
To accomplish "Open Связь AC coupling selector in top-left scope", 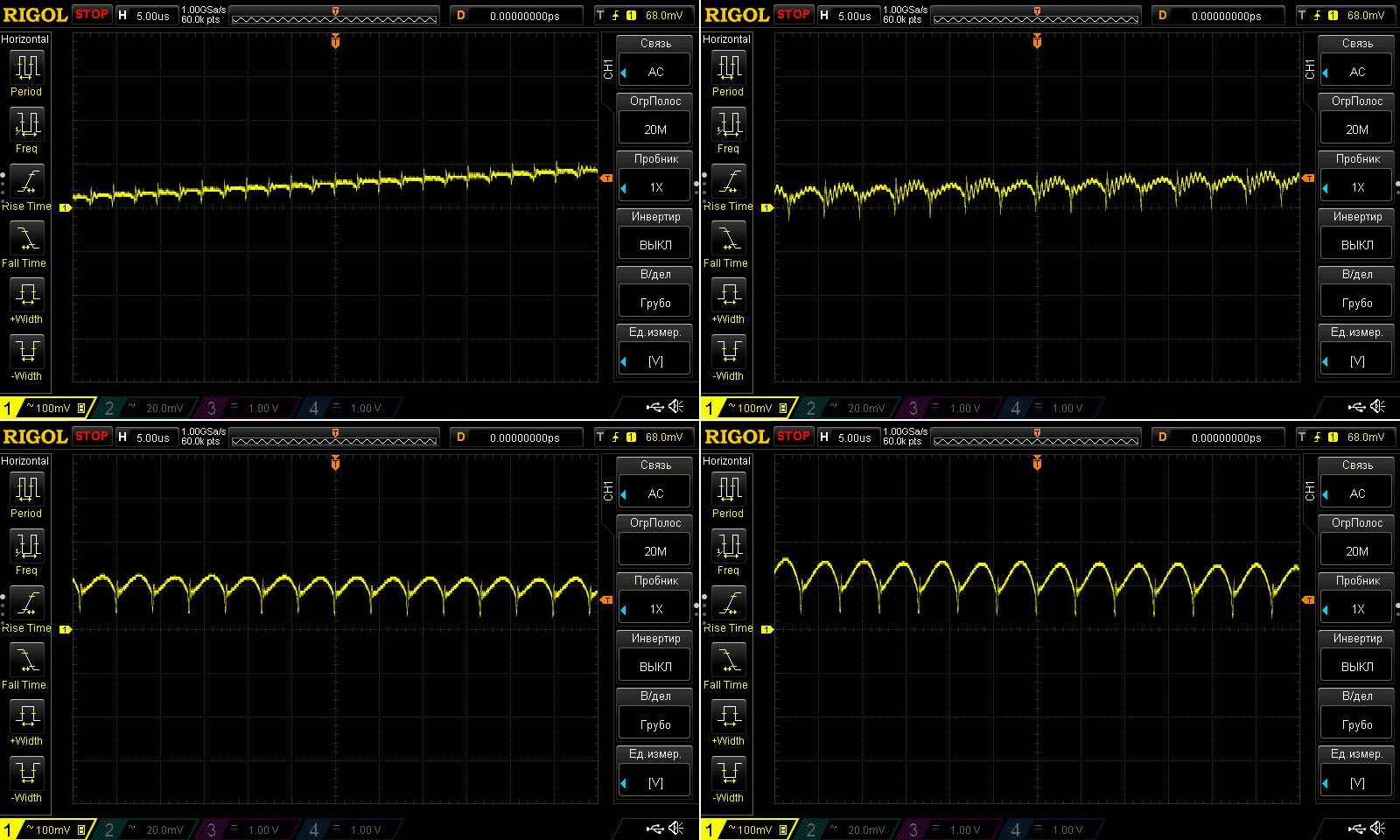I will tap(655, 72).
